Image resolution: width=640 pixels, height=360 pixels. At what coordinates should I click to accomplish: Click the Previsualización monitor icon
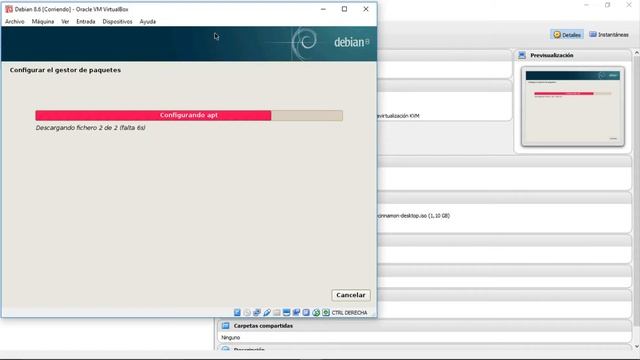(522, 55)
